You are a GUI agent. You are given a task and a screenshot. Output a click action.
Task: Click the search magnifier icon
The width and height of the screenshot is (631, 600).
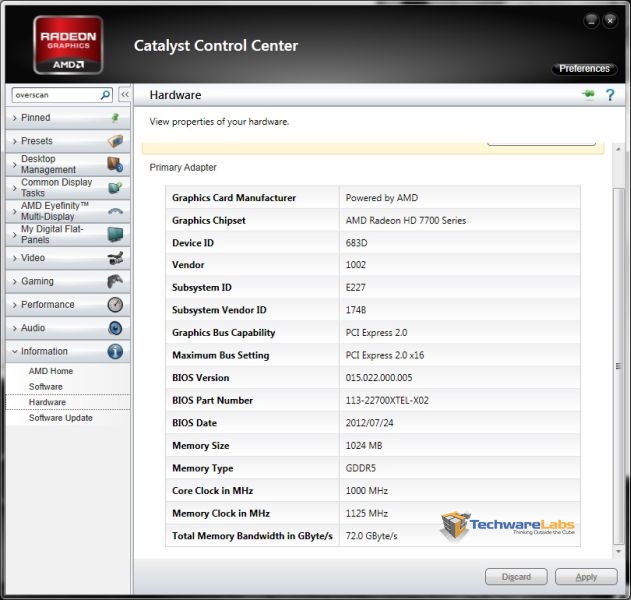click(105, 95)
